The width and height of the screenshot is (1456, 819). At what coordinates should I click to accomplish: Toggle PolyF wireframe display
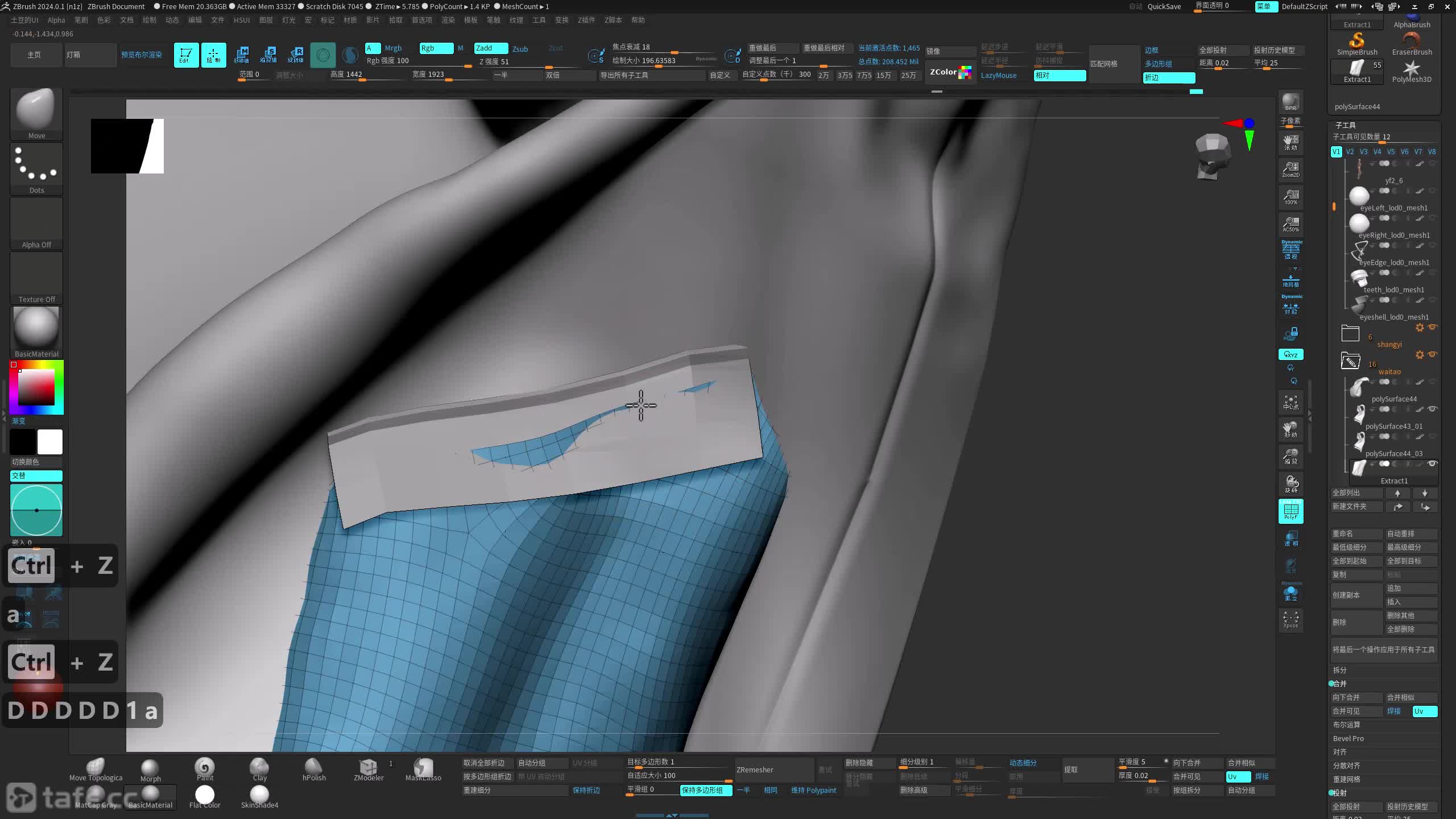[1290, 511]
